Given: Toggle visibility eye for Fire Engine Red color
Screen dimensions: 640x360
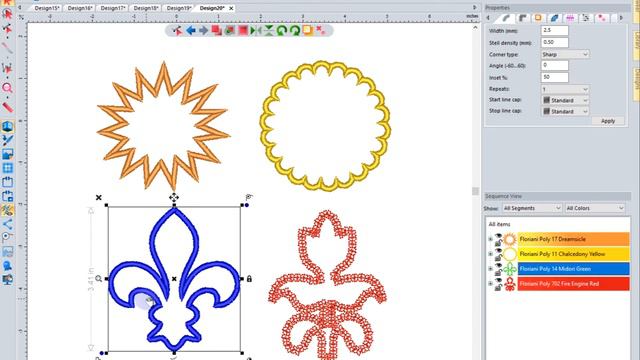Looking at the screenshot, I should 498,281.
